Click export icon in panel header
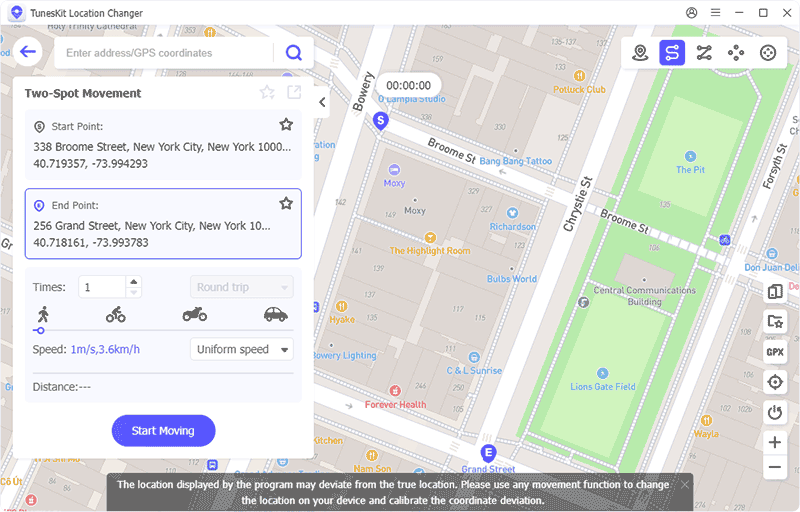Viewport: 800px width, 512px height. tap(294, 92)
